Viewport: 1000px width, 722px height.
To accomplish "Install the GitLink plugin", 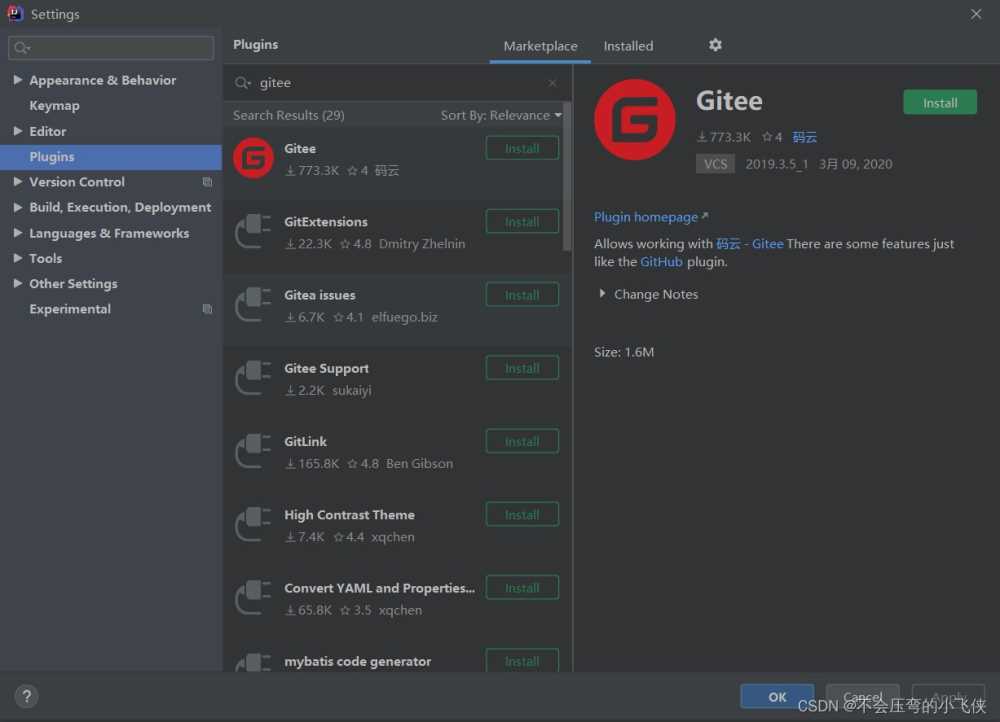I will [522, 441].
